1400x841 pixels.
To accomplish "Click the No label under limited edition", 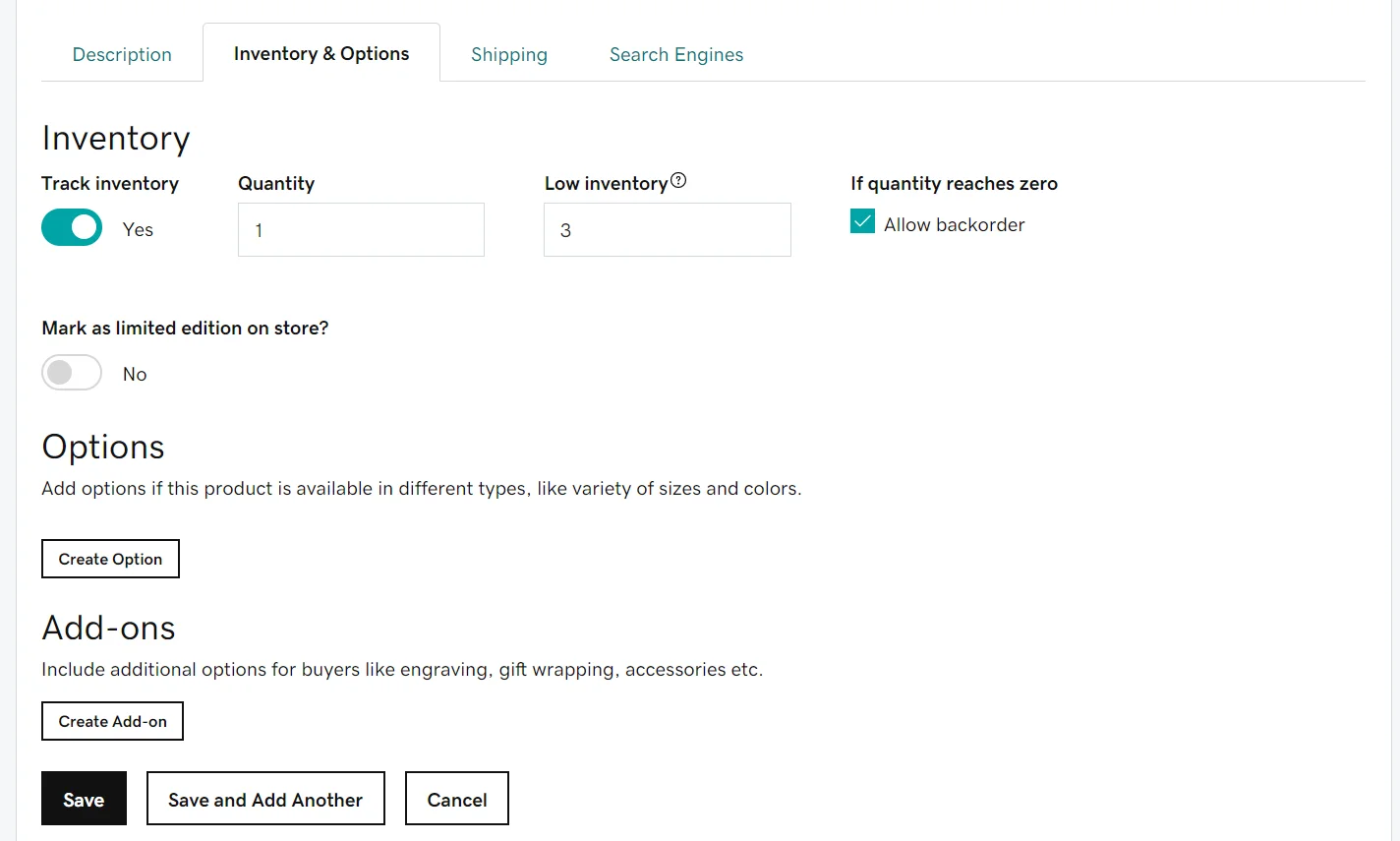I will pos(134,374).
